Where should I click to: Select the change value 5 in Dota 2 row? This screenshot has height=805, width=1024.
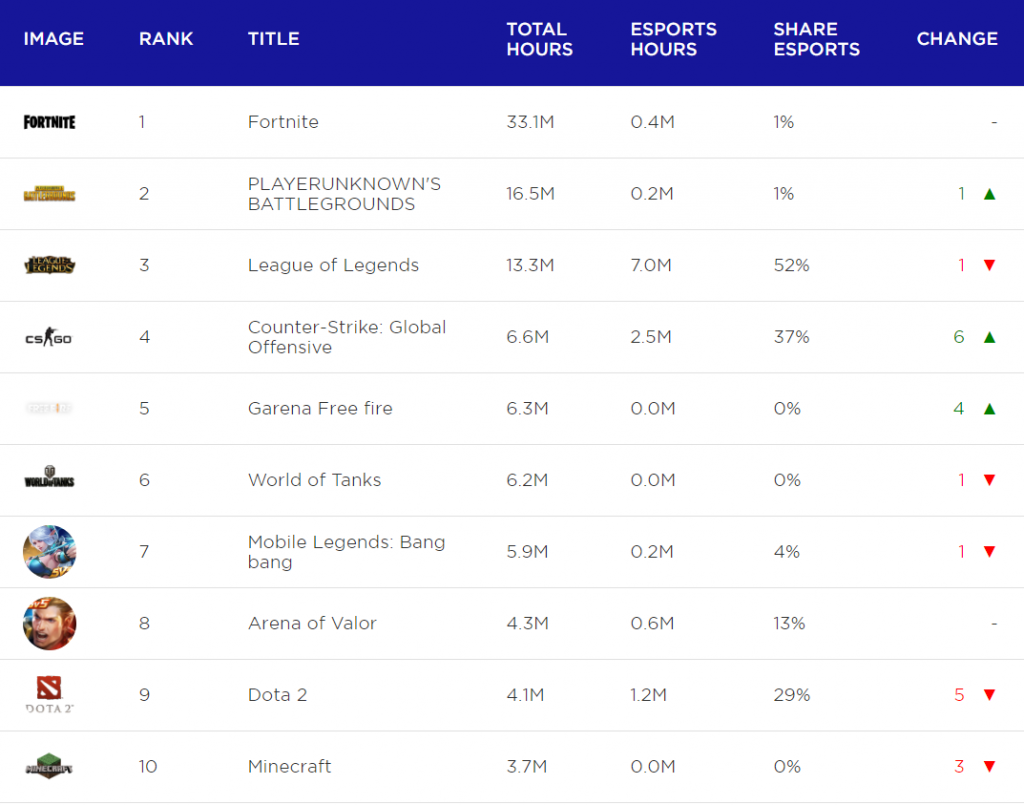tap(959, 695)
